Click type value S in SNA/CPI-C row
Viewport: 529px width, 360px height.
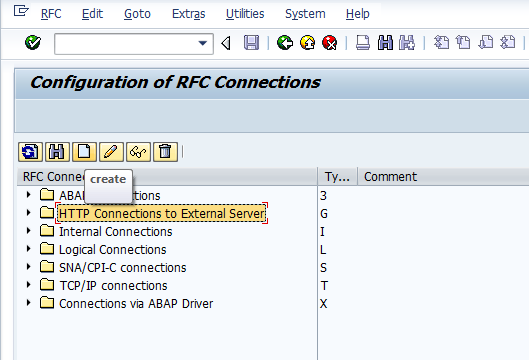click(323, 268)
